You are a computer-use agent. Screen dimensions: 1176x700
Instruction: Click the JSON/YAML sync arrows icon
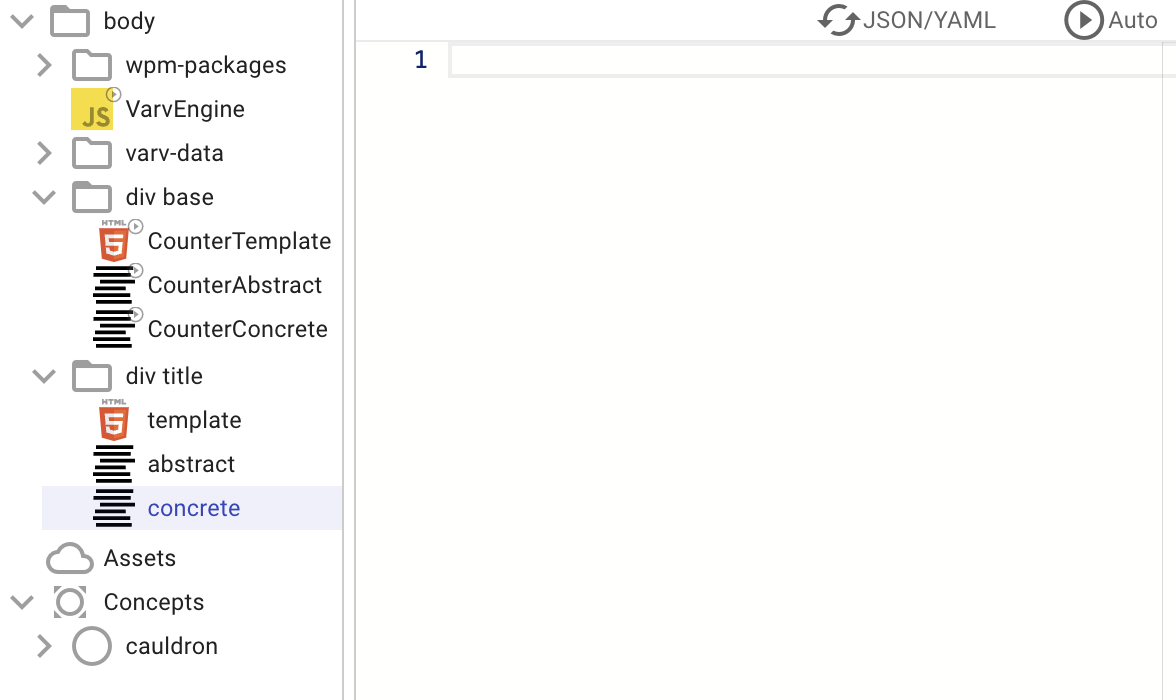coord(838,20)
